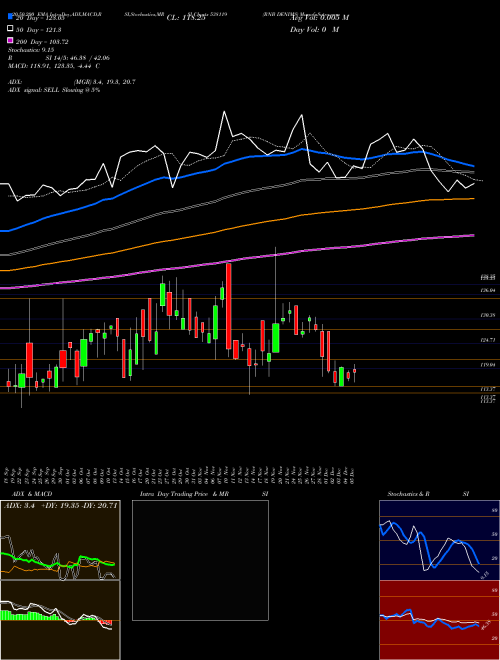This screenshot has width=500, height=660.
Task: Click the 'ADX signal: SELL Slowing' text
Action: 53,90
